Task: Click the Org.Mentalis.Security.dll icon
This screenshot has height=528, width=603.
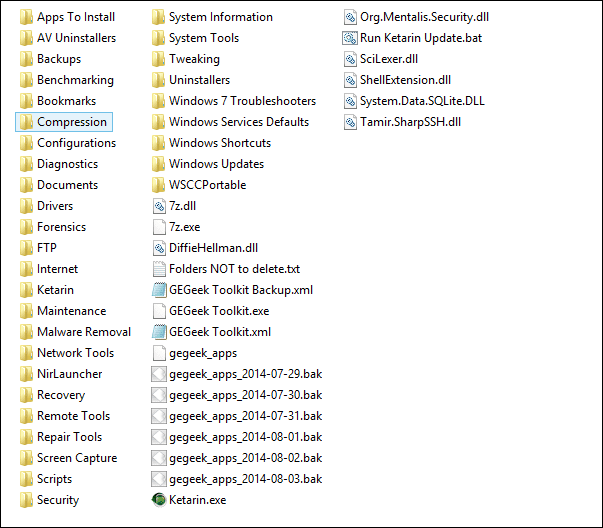Action: (x=350, y=17)
